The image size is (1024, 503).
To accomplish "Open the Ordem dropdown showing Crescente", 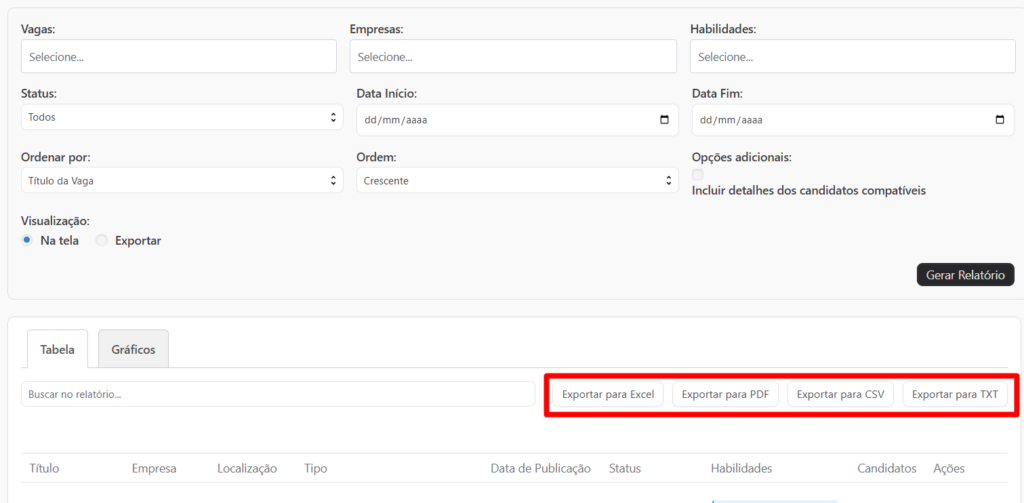I will coord(516,180).
